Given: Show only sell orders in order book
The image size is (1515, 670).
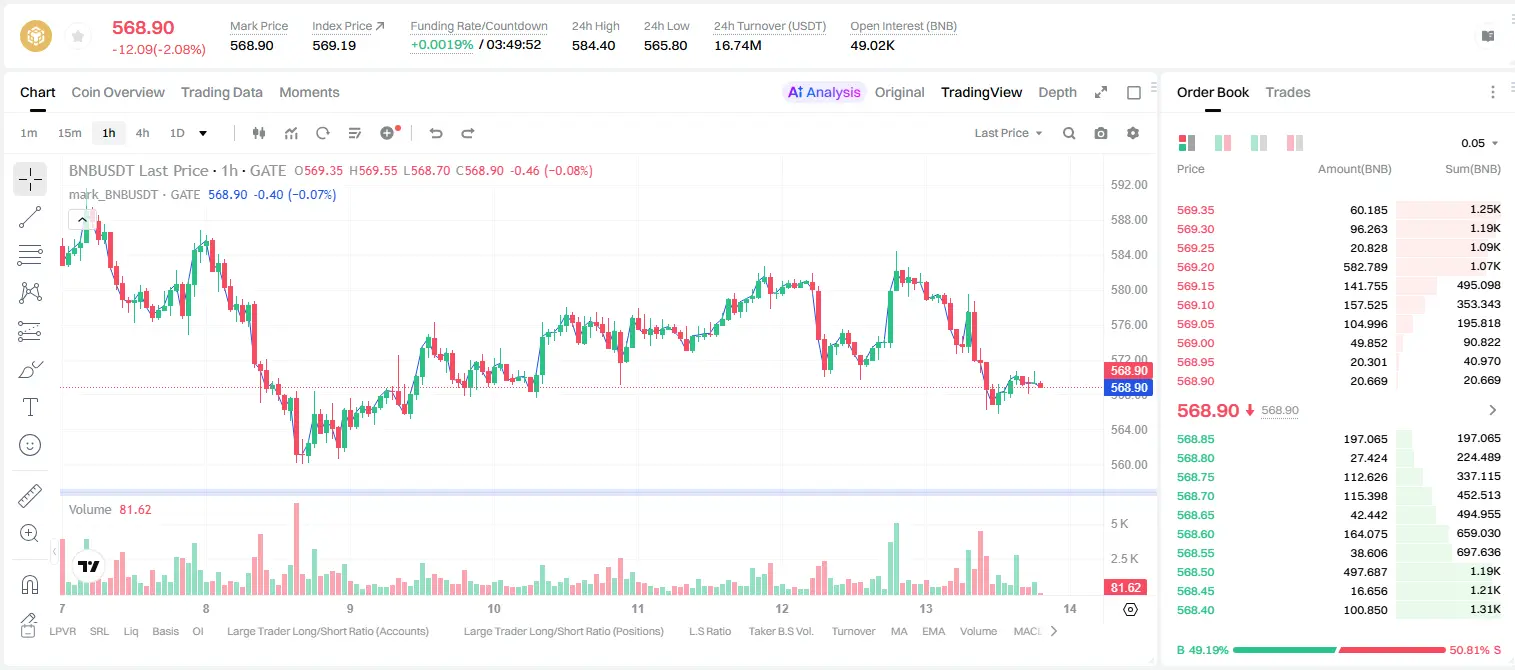Looking at the screenshot, I should pyautogui.click(x=1295, y=143).
